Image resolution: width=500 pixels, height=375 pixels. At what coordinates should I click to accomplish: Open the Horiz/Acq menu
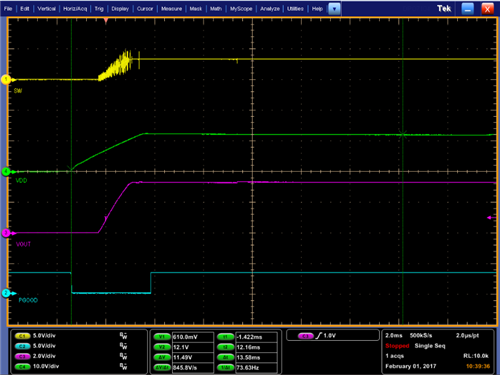coord(75,9)
